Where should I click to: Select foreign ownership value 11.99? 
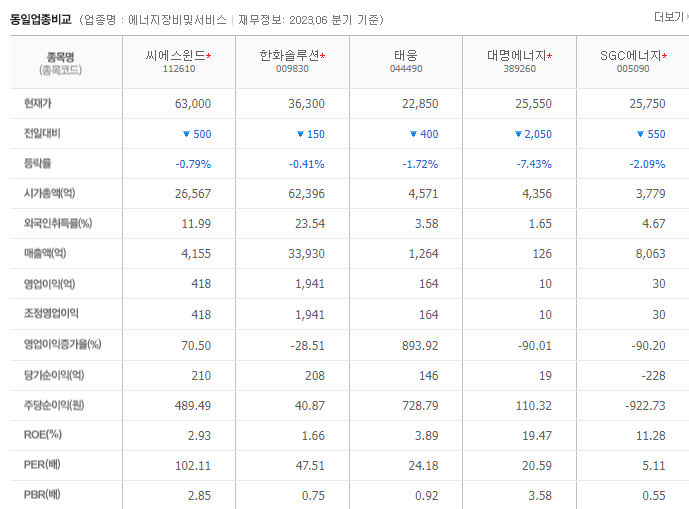[x=196, y=224]
